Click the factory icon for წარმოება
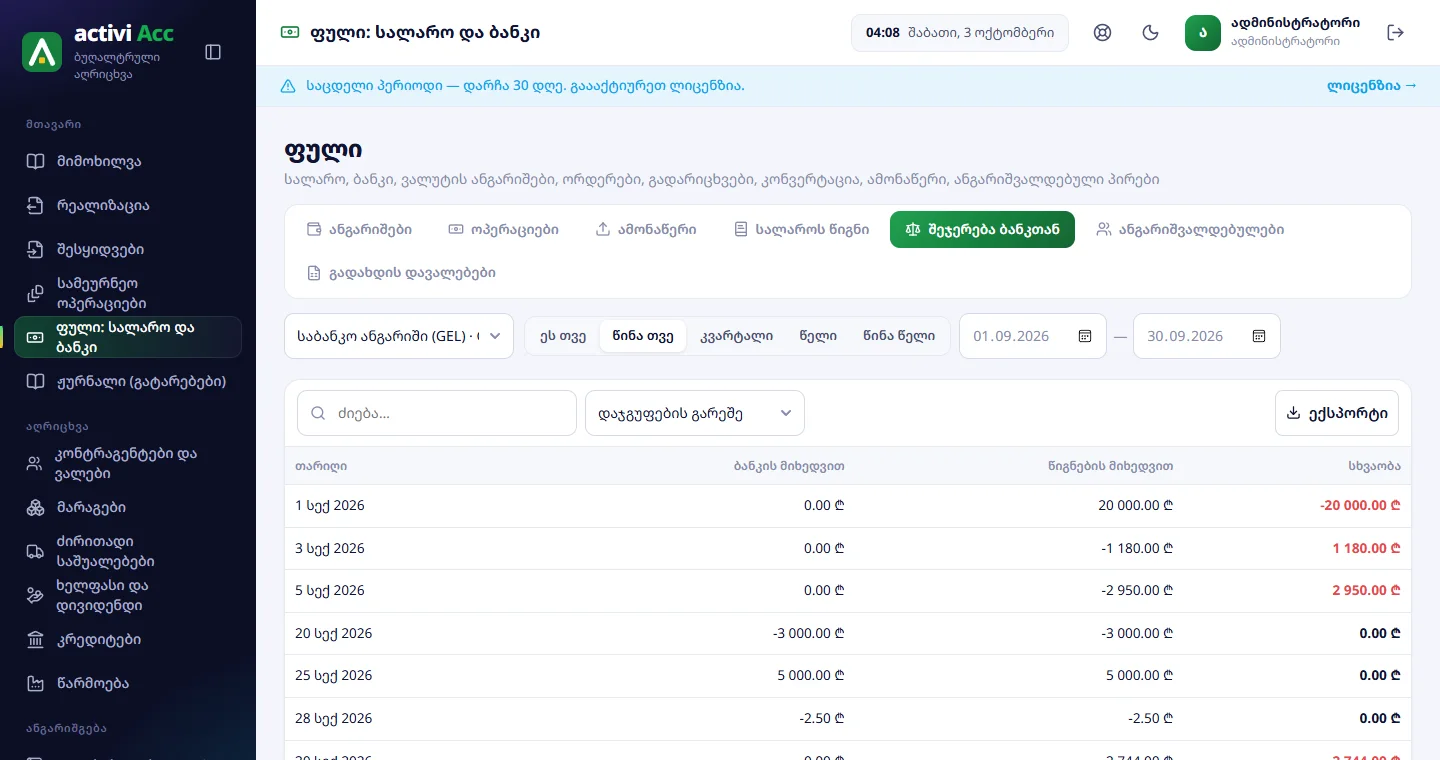 coord(36,683)
